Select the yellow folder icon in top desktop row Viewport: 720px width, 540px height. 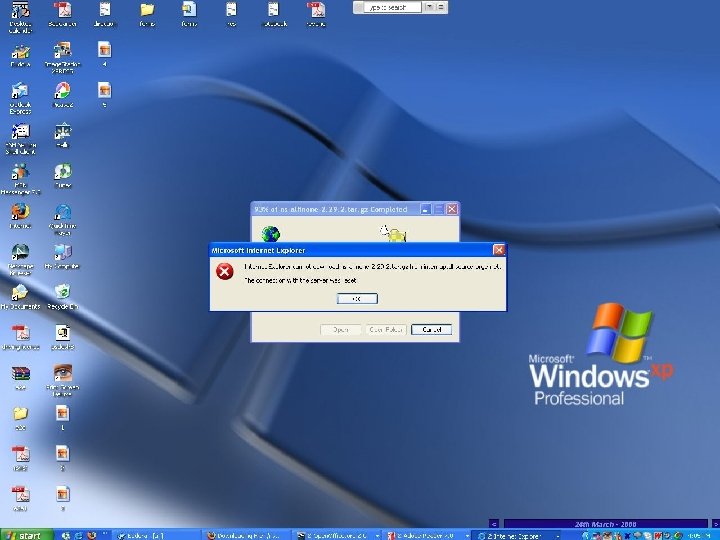147,10
